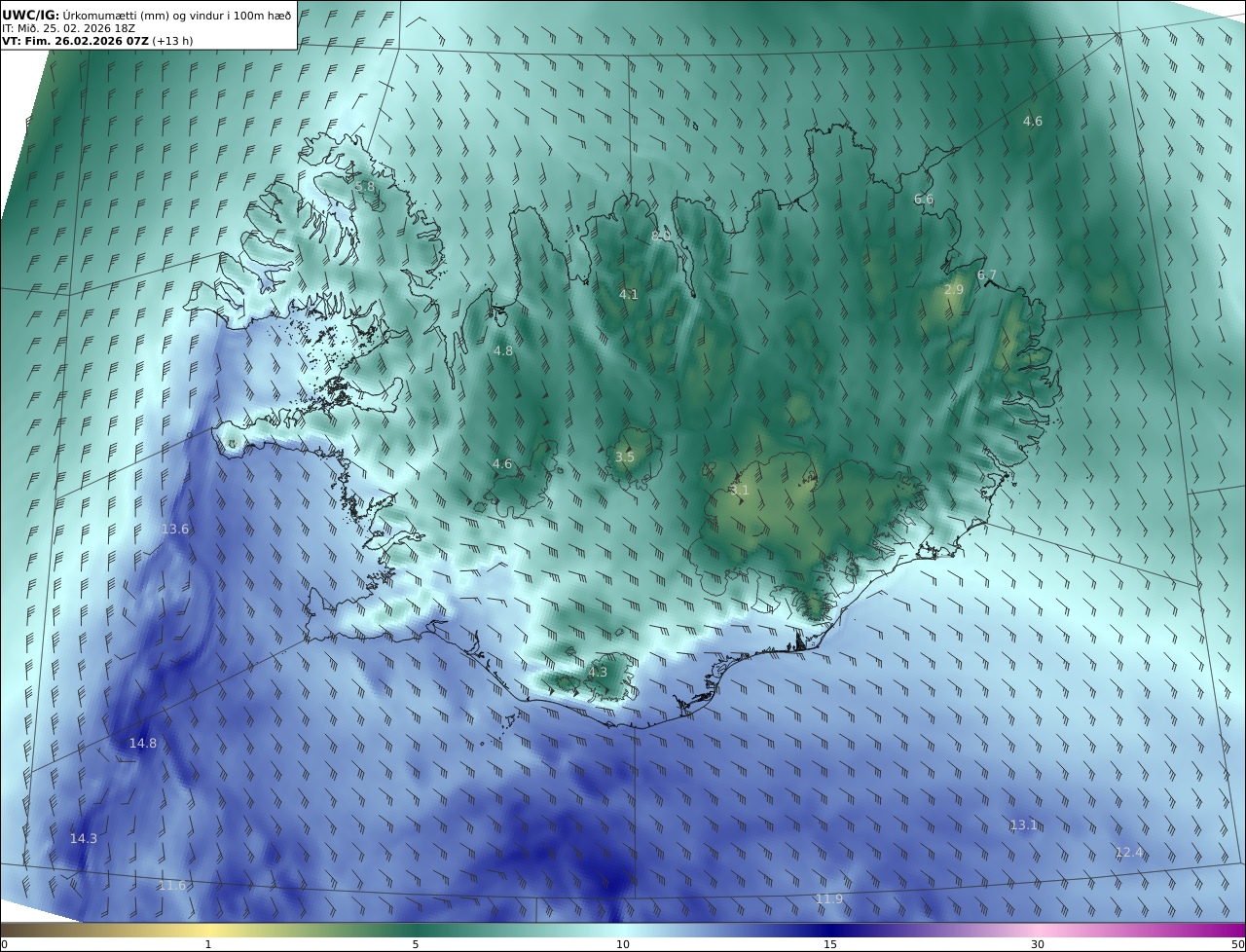
Task: Click the colorbar tick label 30
Action: click(x=1038, y=944)
